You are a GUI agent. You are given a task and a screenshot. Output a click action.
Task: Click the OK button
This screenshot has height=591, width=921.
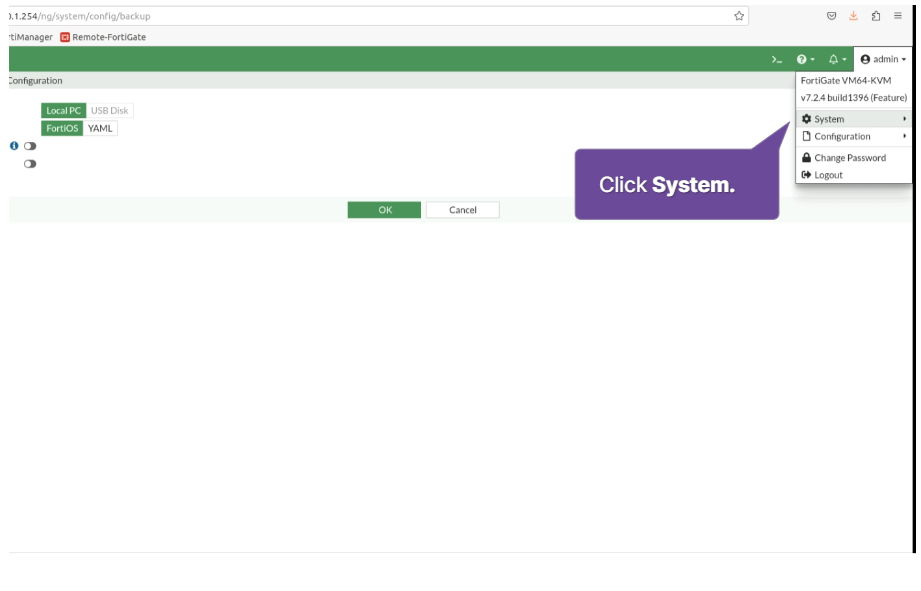[x=384, y=210]
